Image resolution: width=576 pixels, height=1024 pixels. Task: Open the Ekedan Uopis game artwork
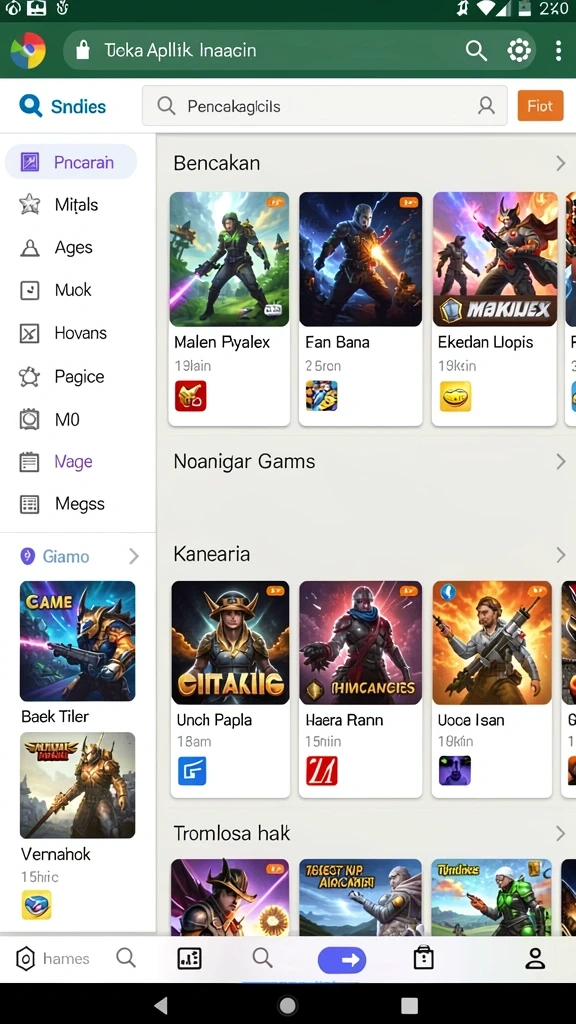coord(495,259)
